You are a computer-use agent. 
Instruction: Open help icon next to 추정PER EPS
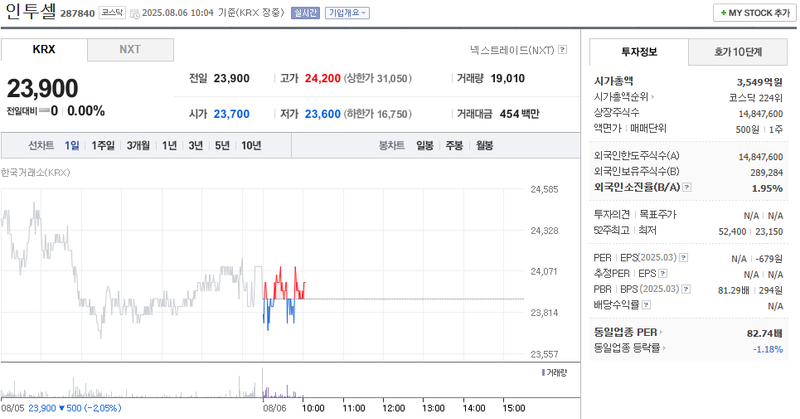pos(662,274)
